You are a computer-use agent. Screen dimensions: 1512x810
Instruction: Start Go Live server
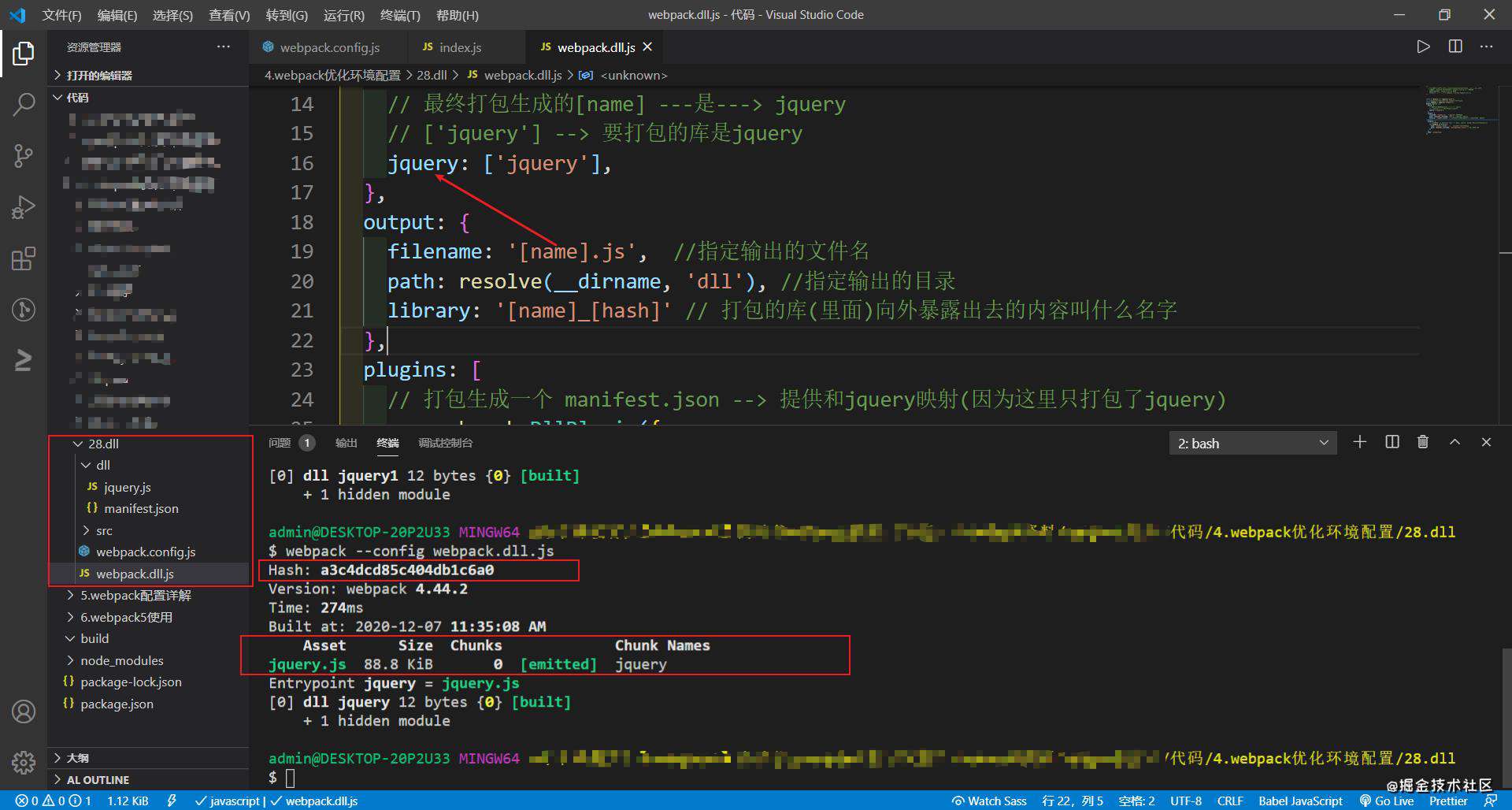pos(1386,801)
